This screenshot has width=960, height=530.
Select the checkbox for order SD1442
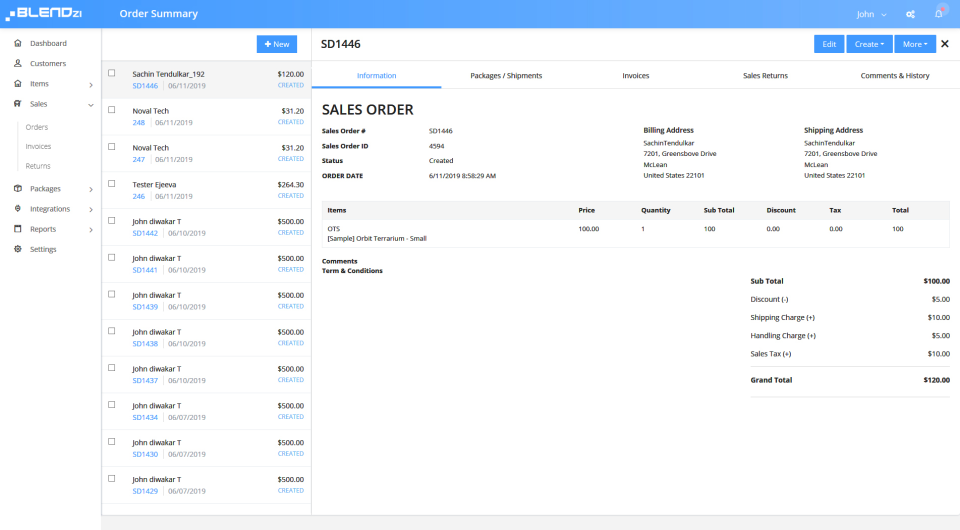click(111, 220)
